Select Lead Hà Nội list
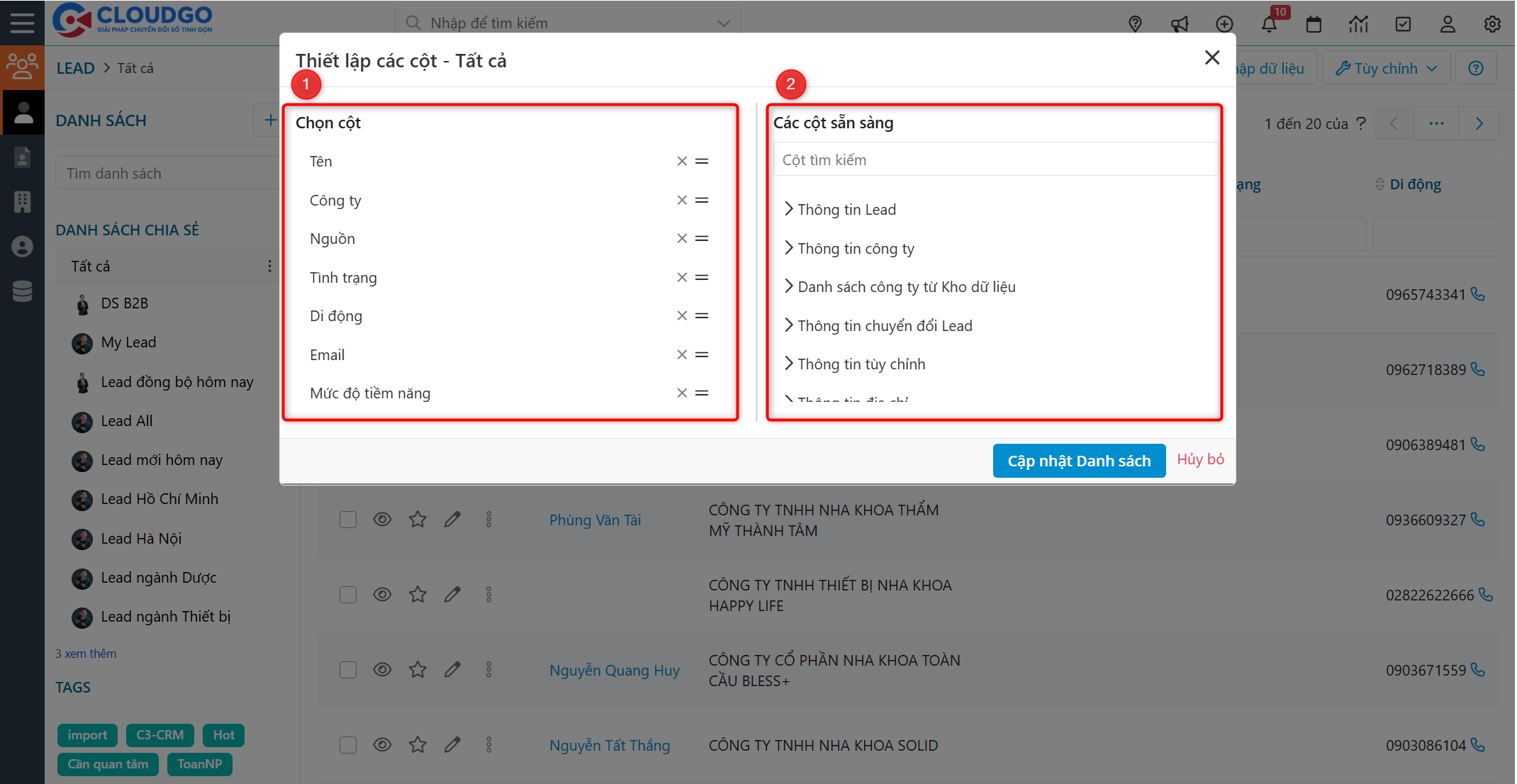1517x784 pixels. coord(141,539)
